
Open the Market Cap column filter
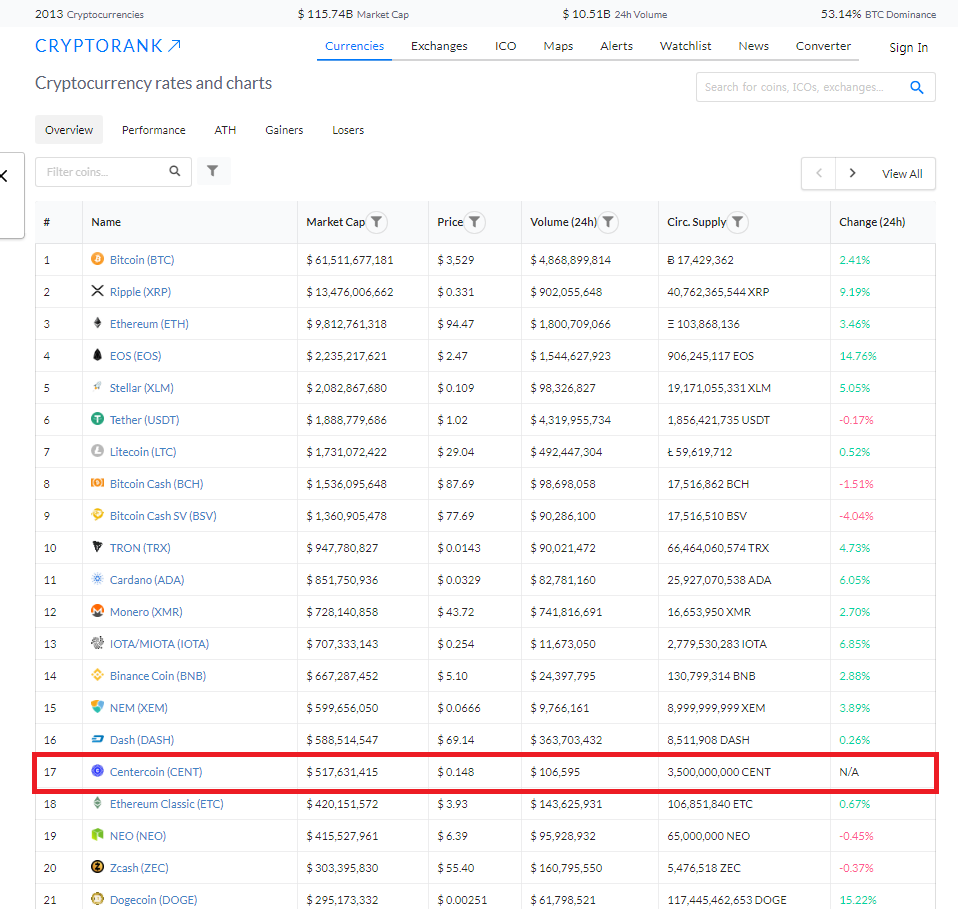coord(377,222)
